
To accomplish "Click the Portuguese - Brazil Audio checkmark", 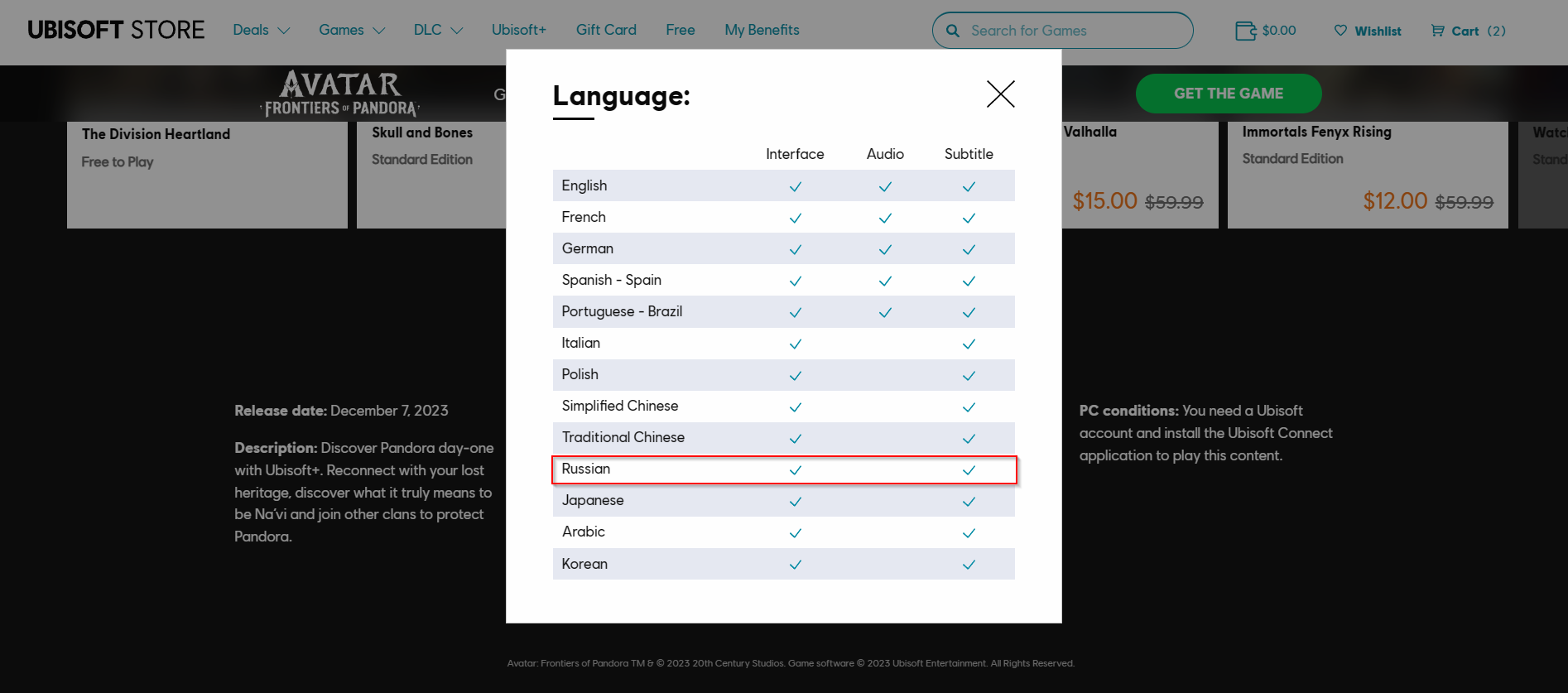I will tap(885, 312).
